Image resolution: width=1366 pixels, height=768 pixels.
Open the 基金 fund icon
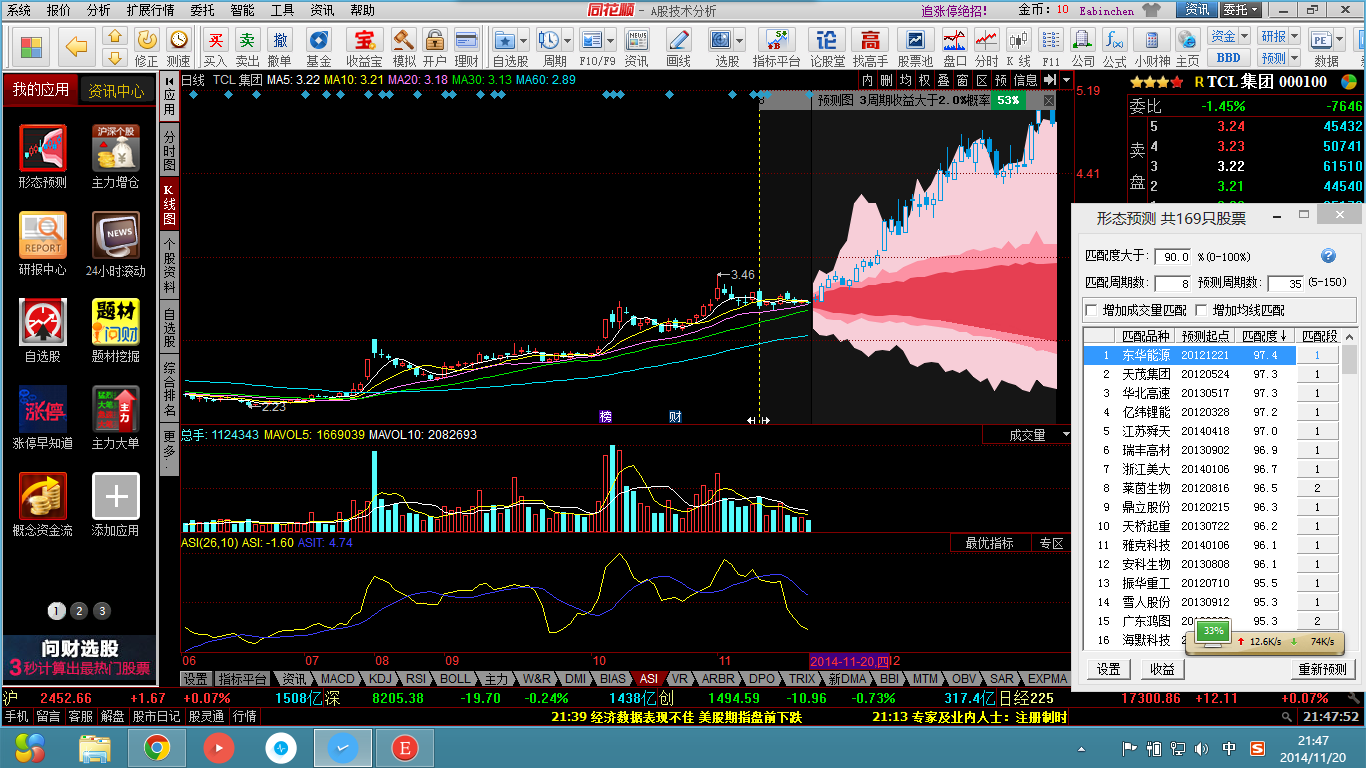click(x=318, y=46)
